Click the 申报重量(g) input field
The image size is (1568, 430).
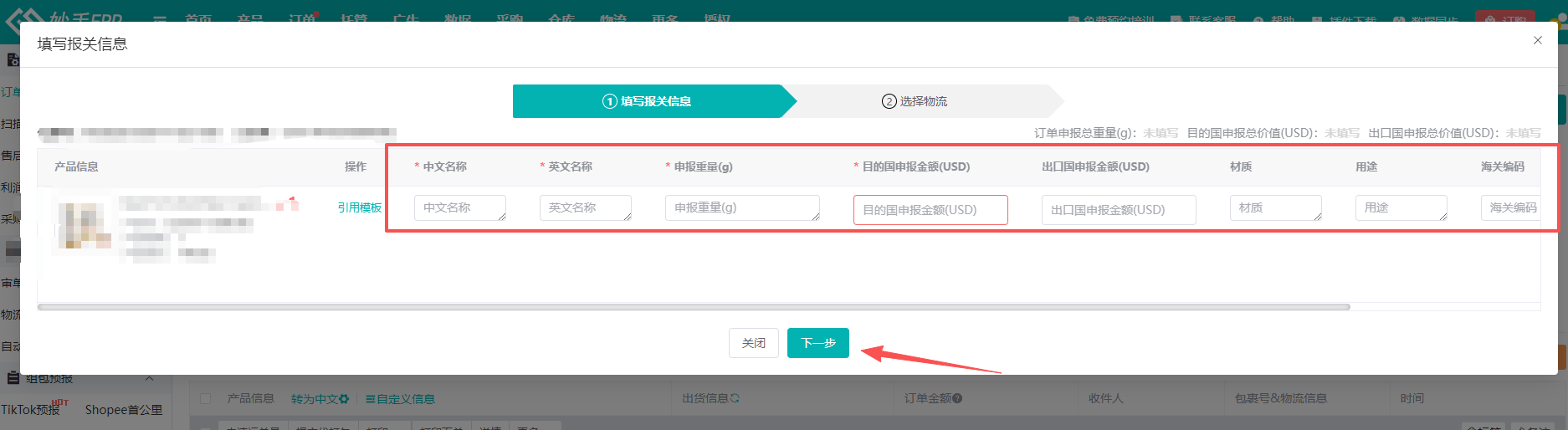[742, 207]
